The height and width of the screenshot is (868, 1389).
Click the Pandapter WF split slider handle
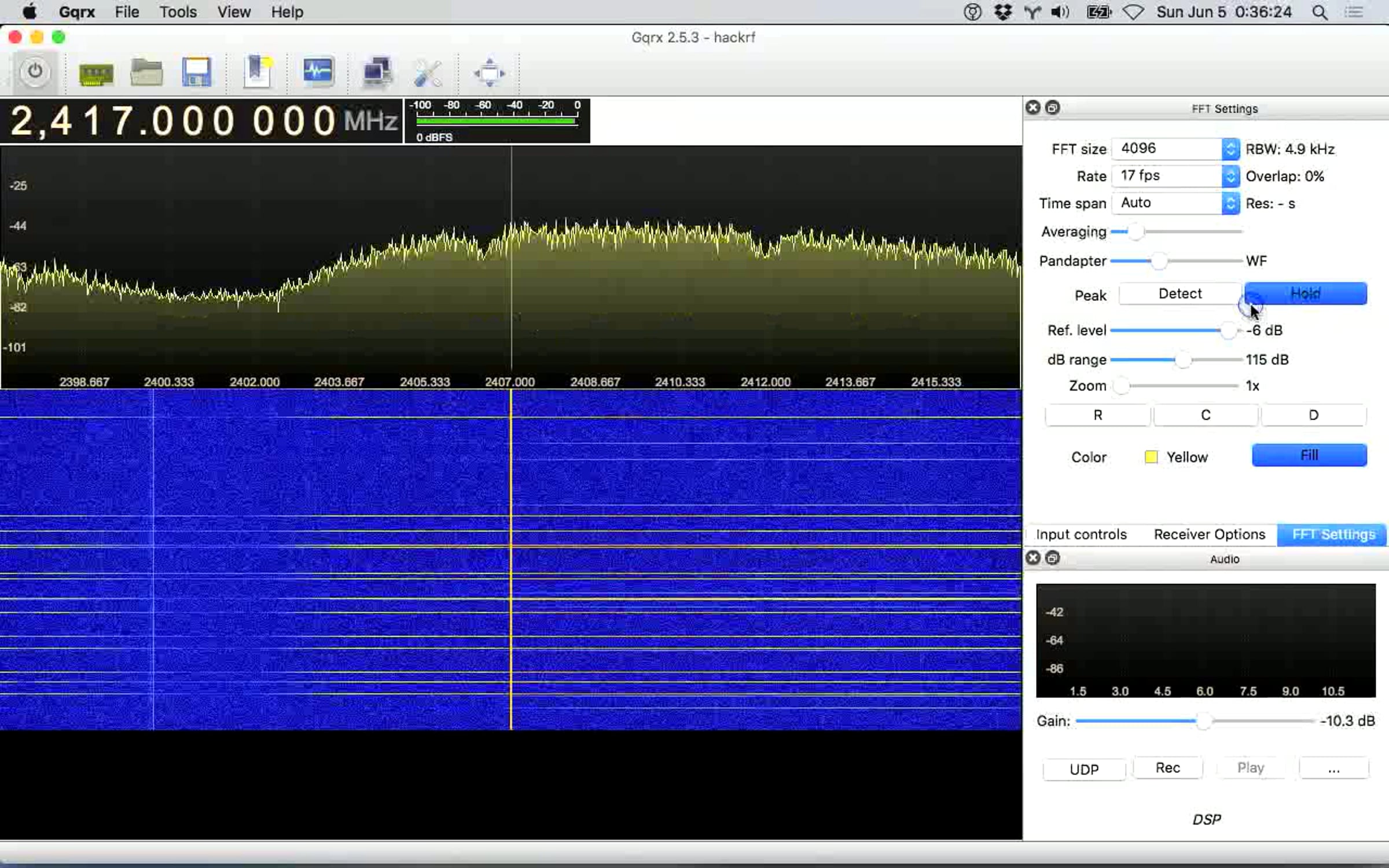pos(1159,261)
